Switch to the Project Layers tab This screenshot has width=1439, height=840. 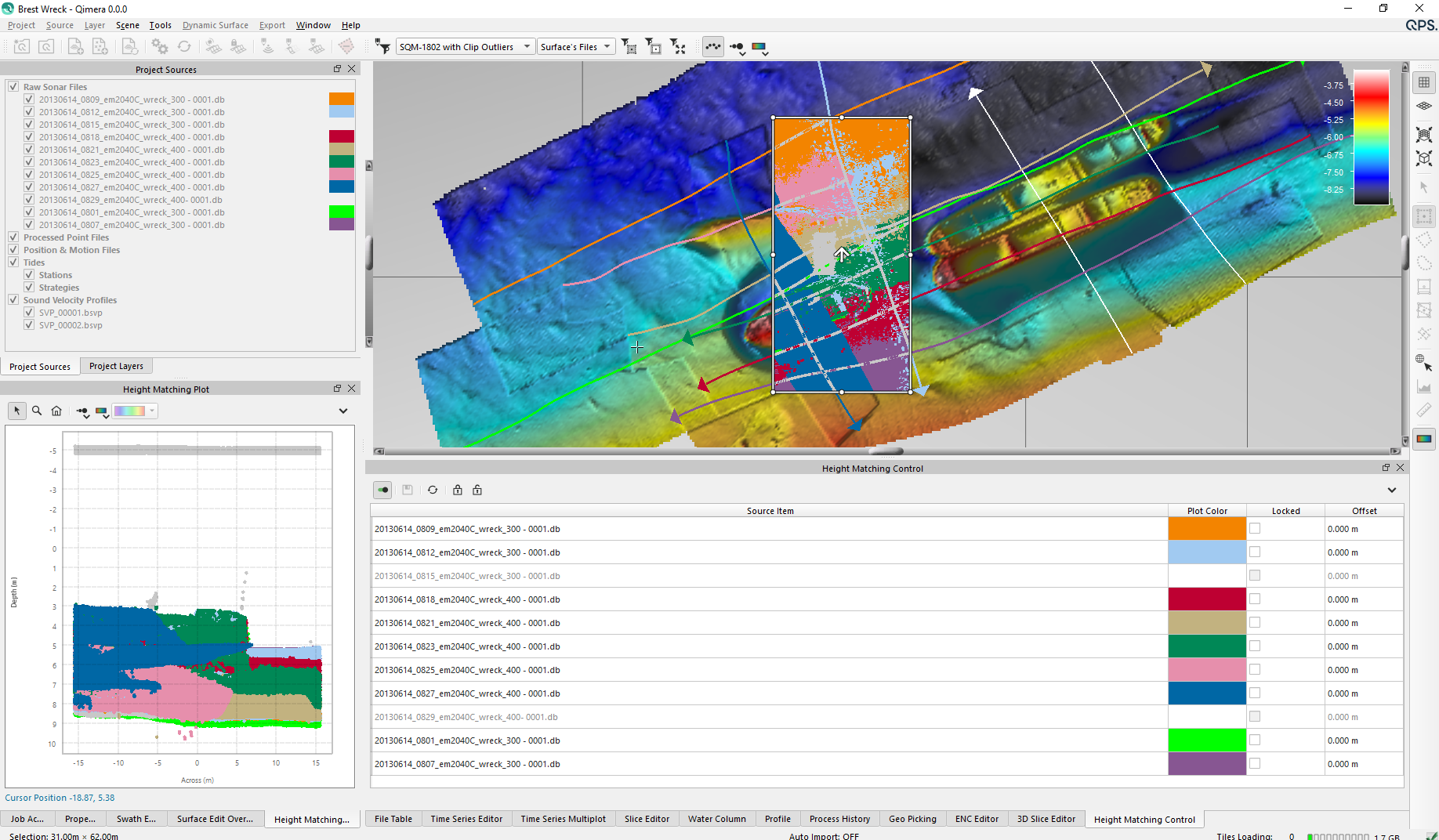point(116,366)
